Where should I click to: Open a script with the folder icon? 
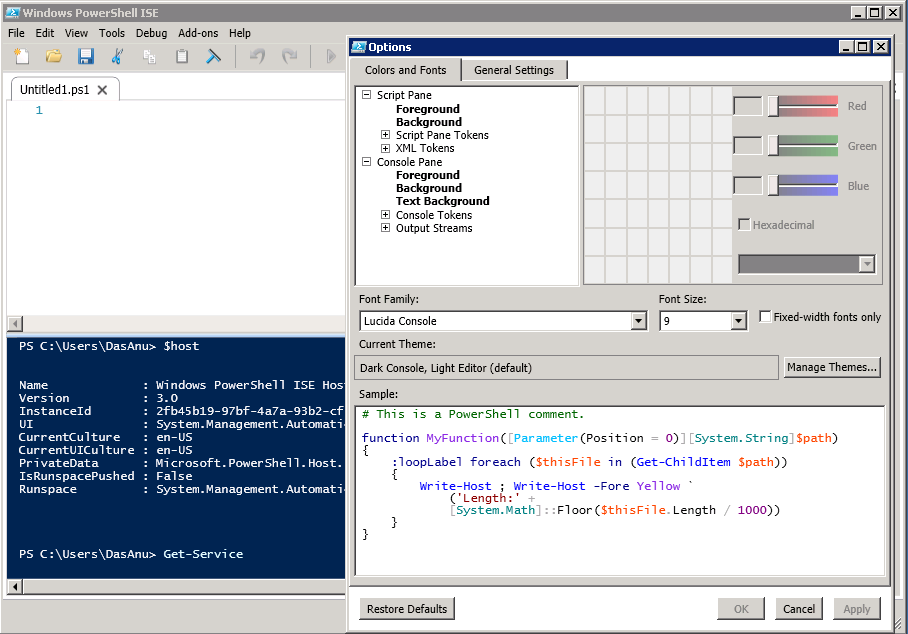click(x=53, y=56)
